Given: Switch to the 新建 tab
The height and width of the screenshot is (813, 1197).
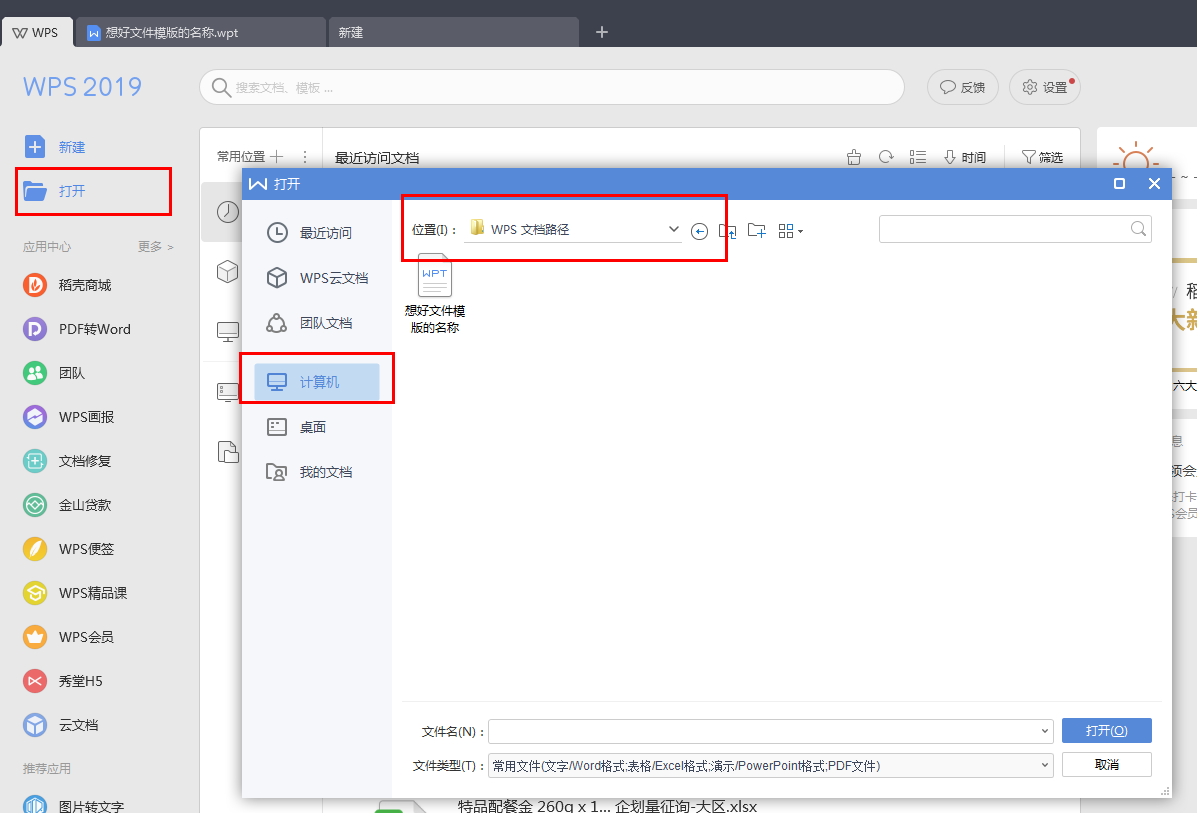Looking at the screenshot, I should pyautogui.click(x=453, y=33).
